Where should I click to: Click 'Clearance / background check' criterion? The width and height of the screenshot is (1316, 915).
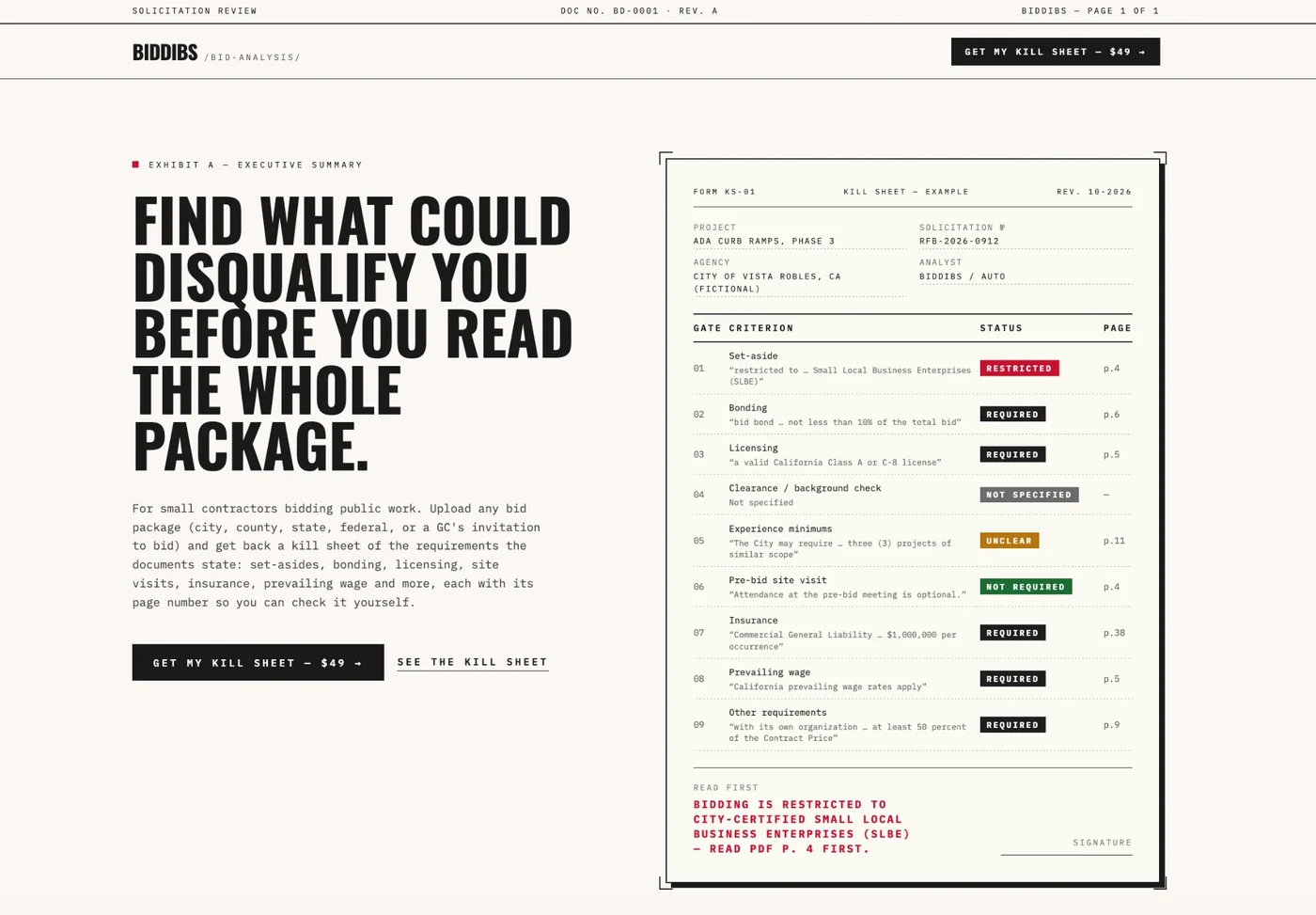(805, 488)
